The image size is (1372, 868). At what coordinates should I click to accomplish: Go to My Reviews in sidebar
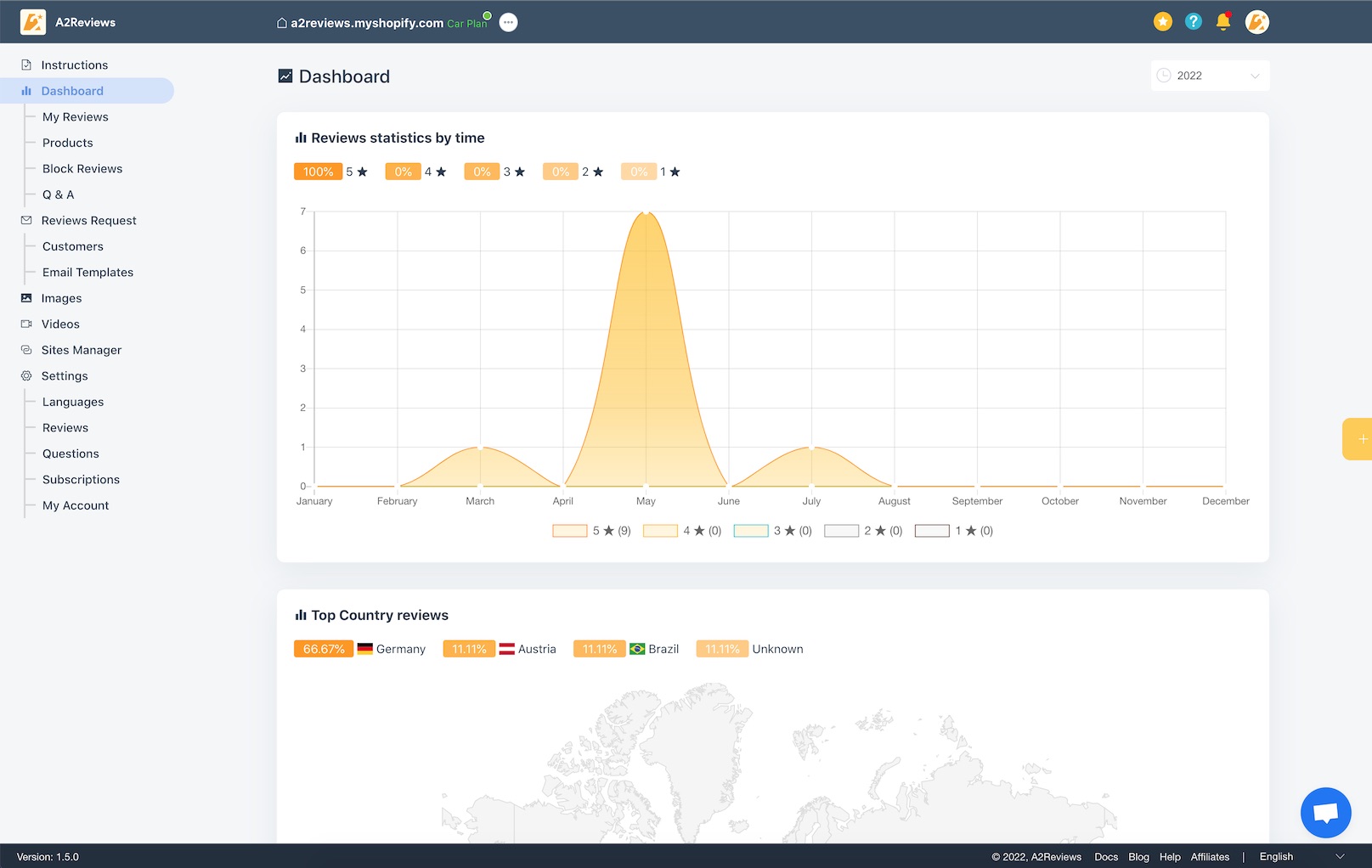click(x=76, y=117)
